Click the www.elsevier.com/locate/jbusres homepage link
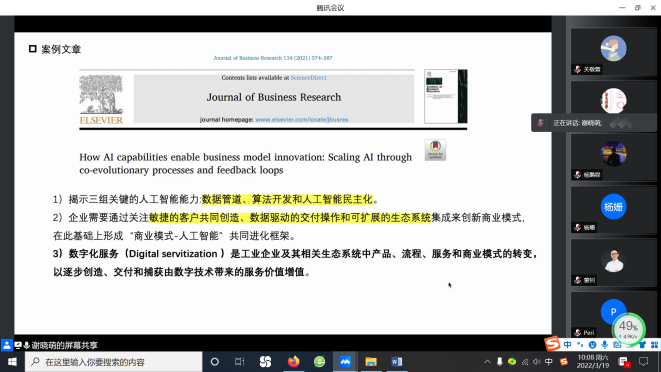Screen dimensions: 661x372 click(x=302, y=120)
